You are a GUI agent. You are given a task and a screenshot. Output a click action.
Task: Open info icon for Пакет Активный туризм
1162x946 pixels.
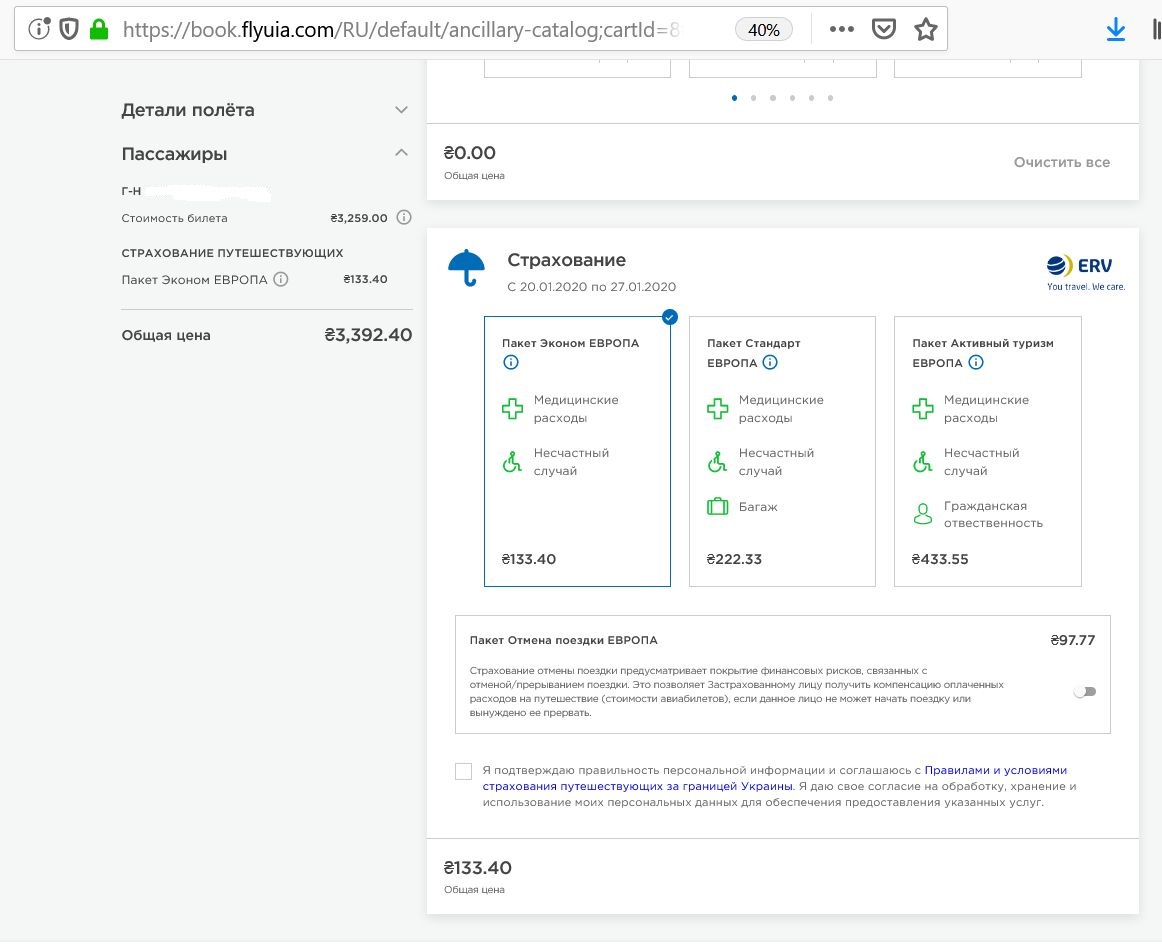pos(976,363)
